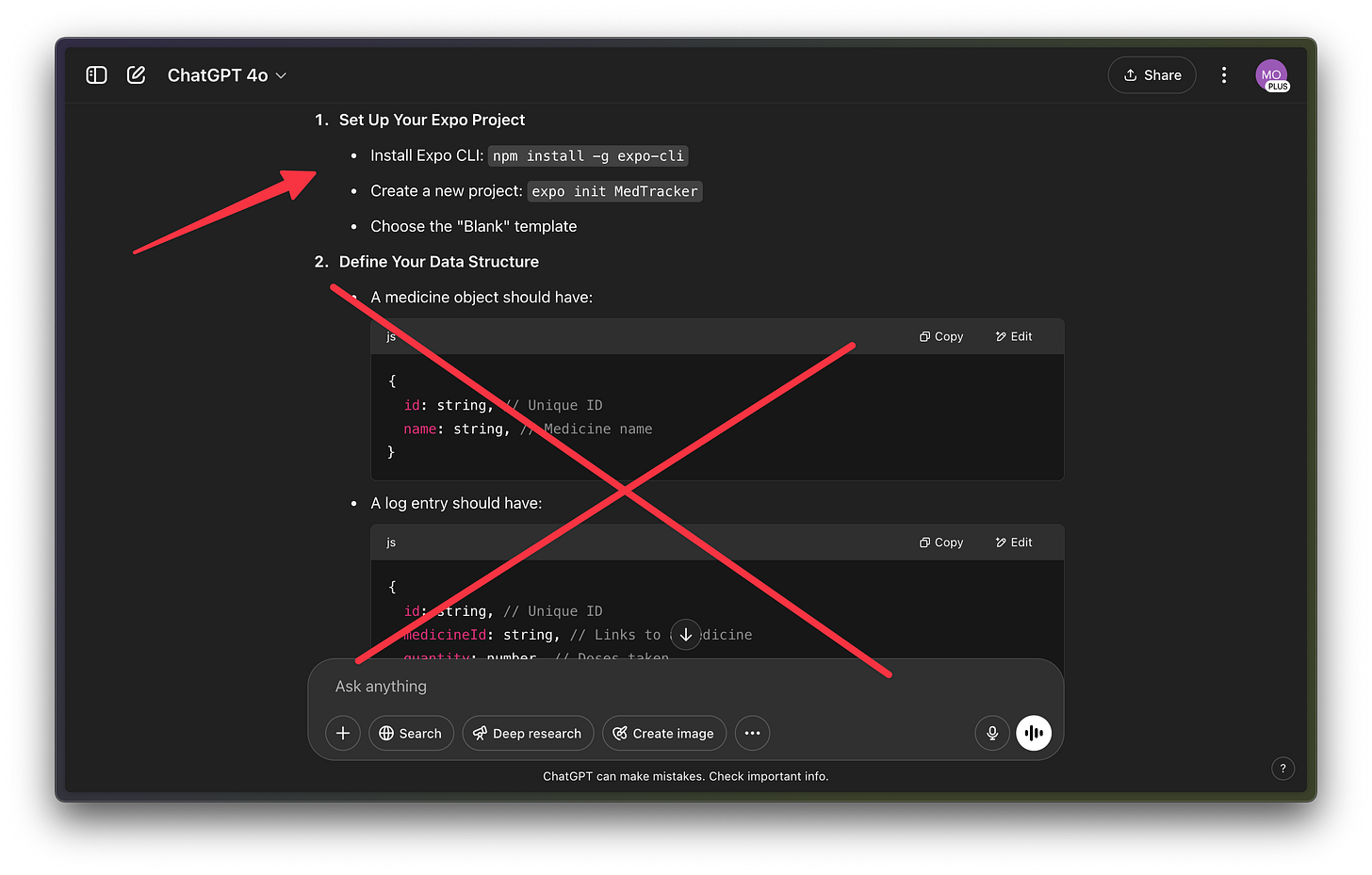Start a new chat with pencil icon
Image resolution: width=1372 pixels, height=875 pixels.
click(x=137, y=75)
